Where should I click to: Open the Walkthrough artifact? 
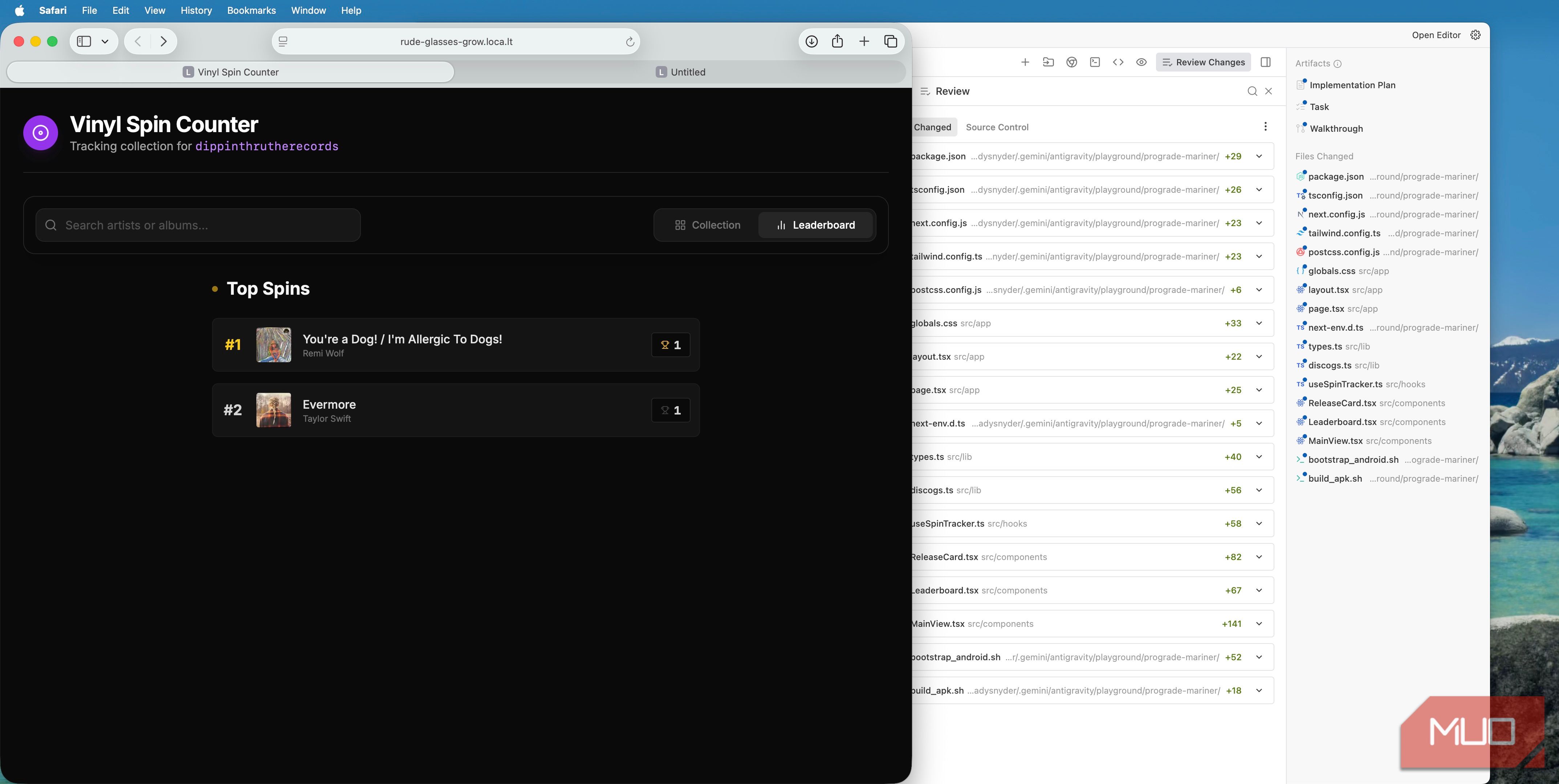point(1336,128)
